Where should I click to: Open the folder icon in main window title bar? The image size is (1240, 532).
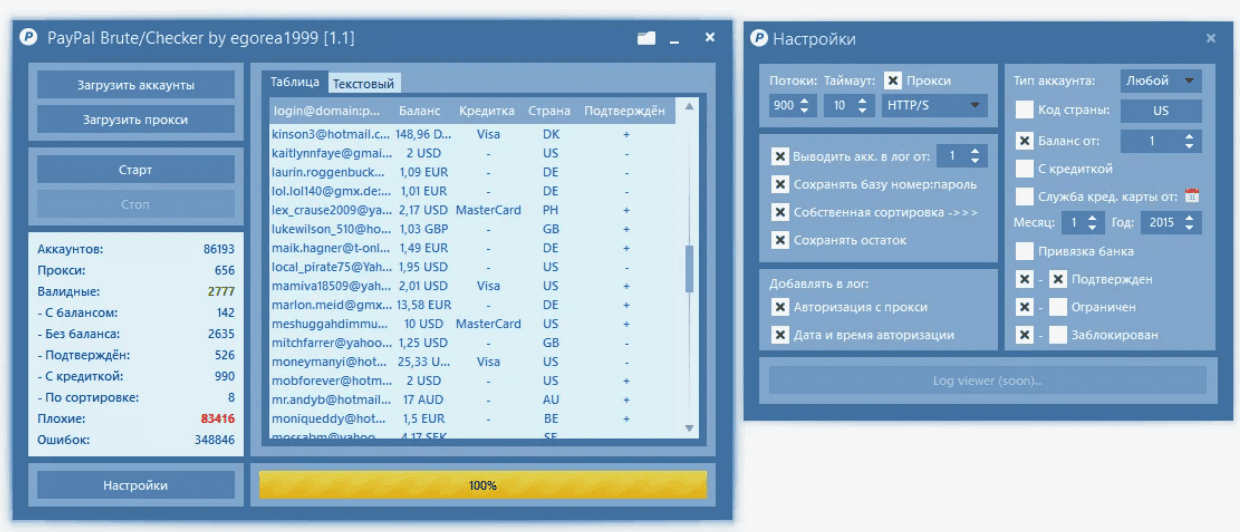646,38
